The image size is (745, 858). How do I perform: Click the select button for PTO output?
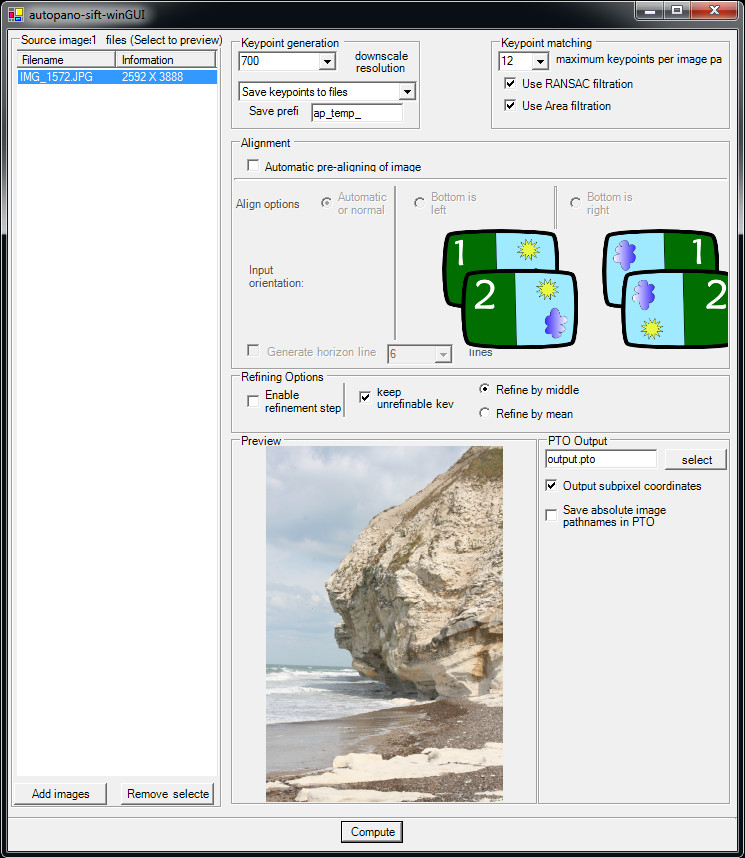coord(696,460)
